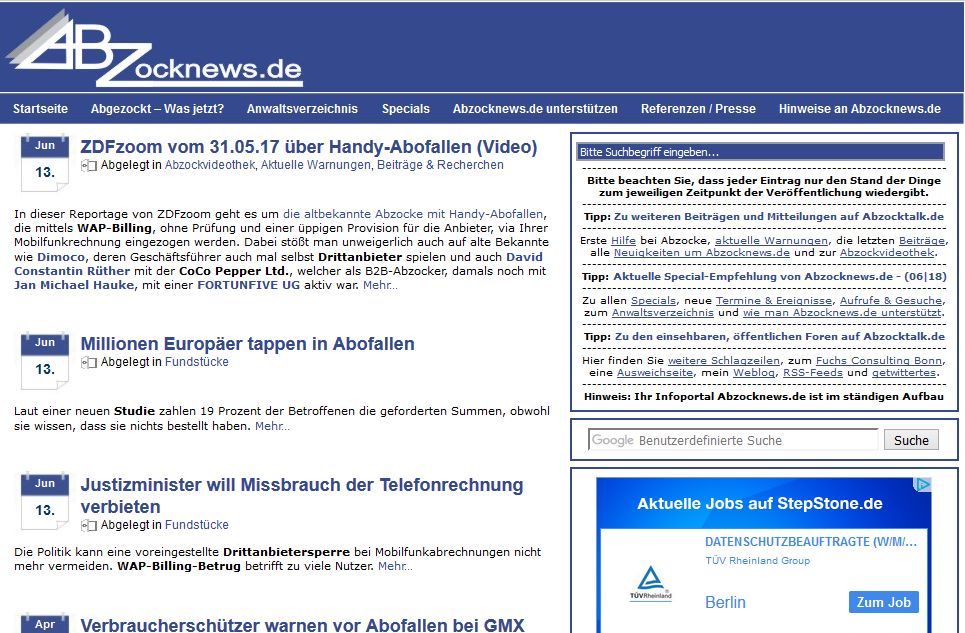Follow the 'Jan Michael Hauke' link

(x=74, y=285)
